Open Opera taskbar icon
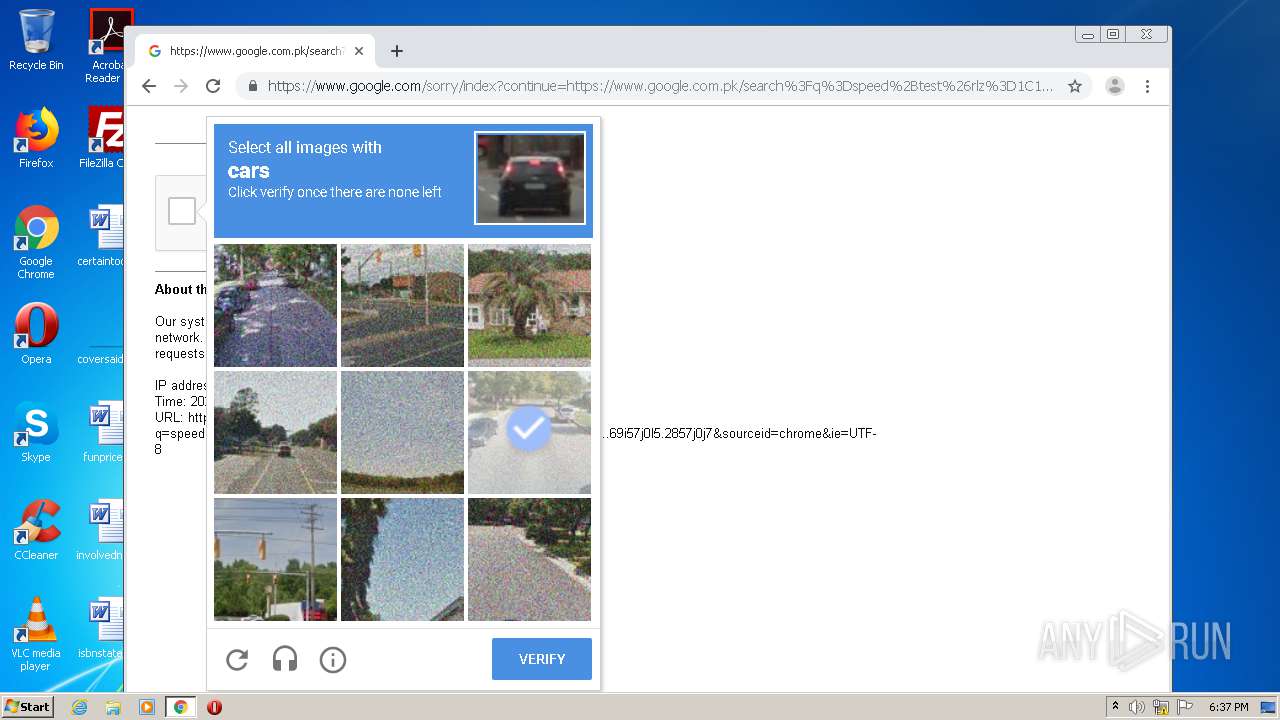The image size is (1280, 720). point(214,707)
